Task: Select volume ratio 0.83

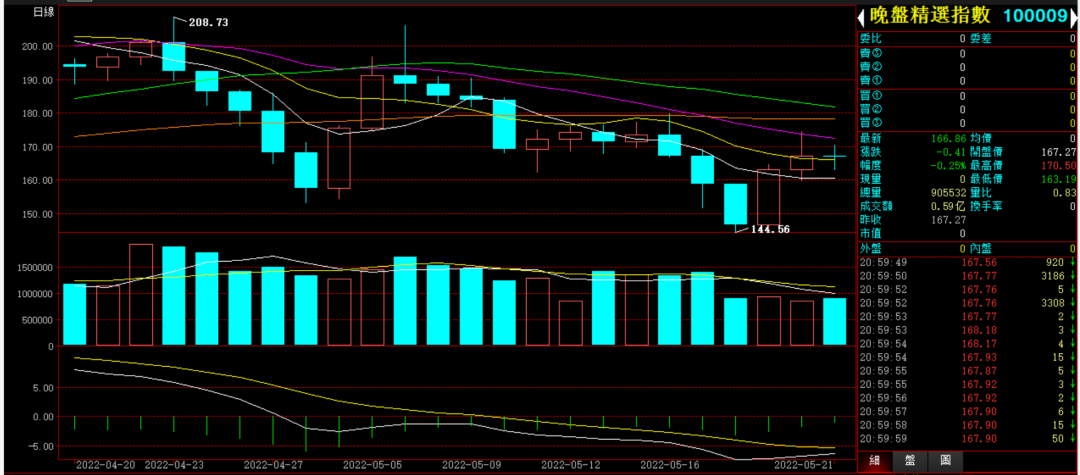Action: pos(1064,192)
